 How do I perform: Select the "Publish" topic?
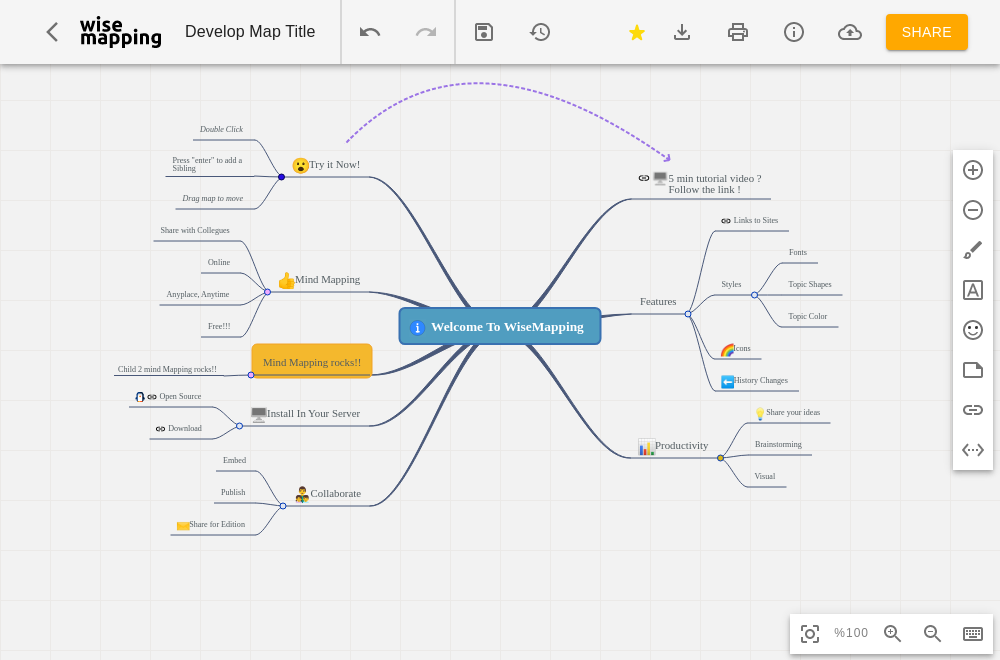[233, 492]
